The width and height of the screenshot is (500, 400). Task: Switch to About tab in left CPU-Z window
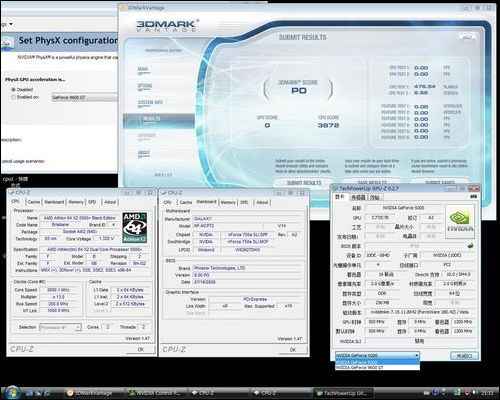[110, 202]
